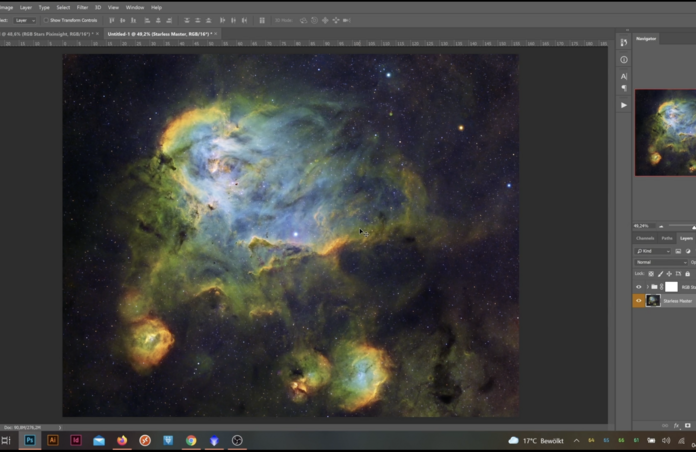Screen dimensions: 696x452
Task: Switch to the Channels tab
Action: [x=645, y=238]
